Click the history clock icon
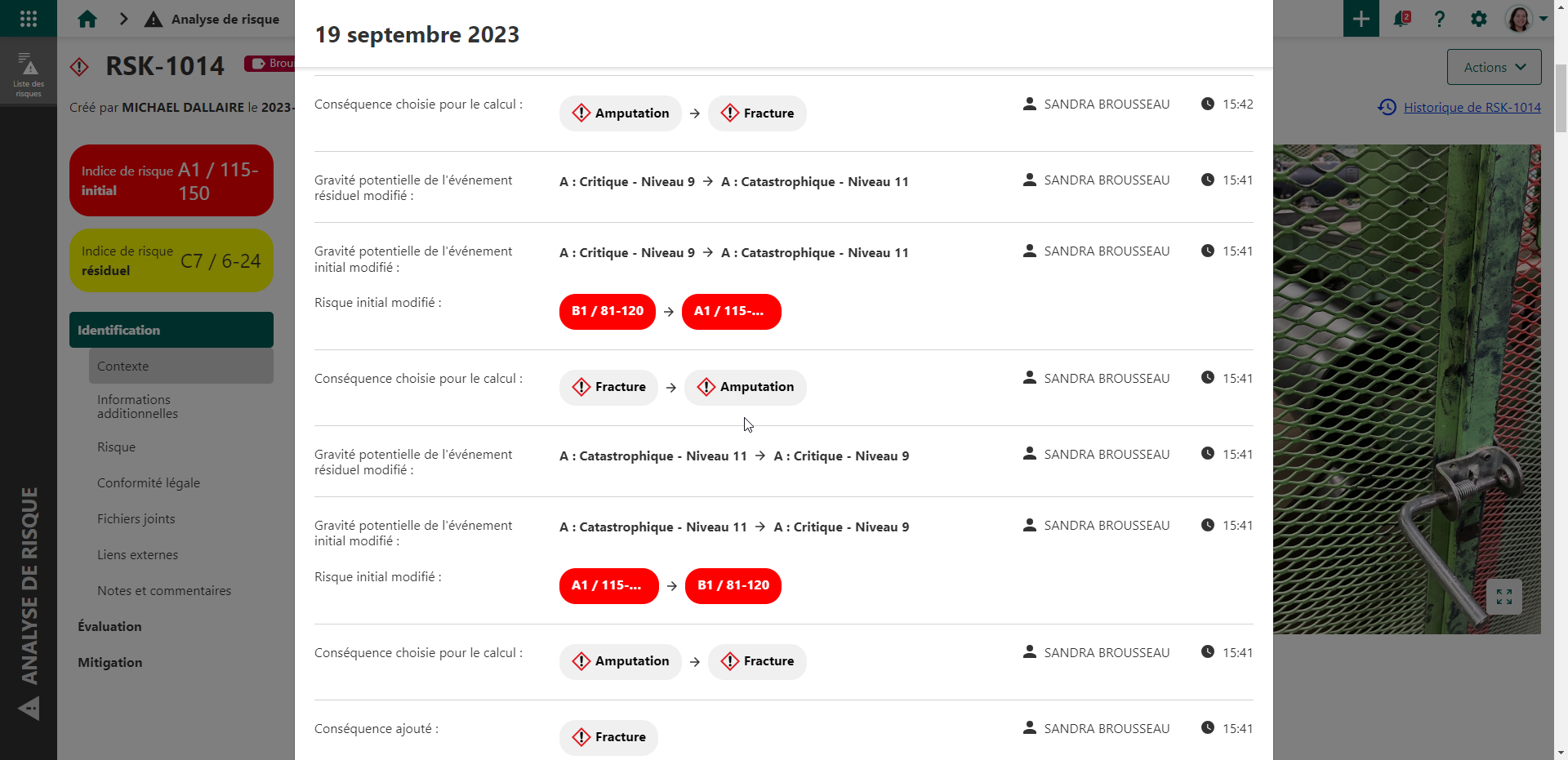This screenshot has height=760, width=1568. point(1387,107)
